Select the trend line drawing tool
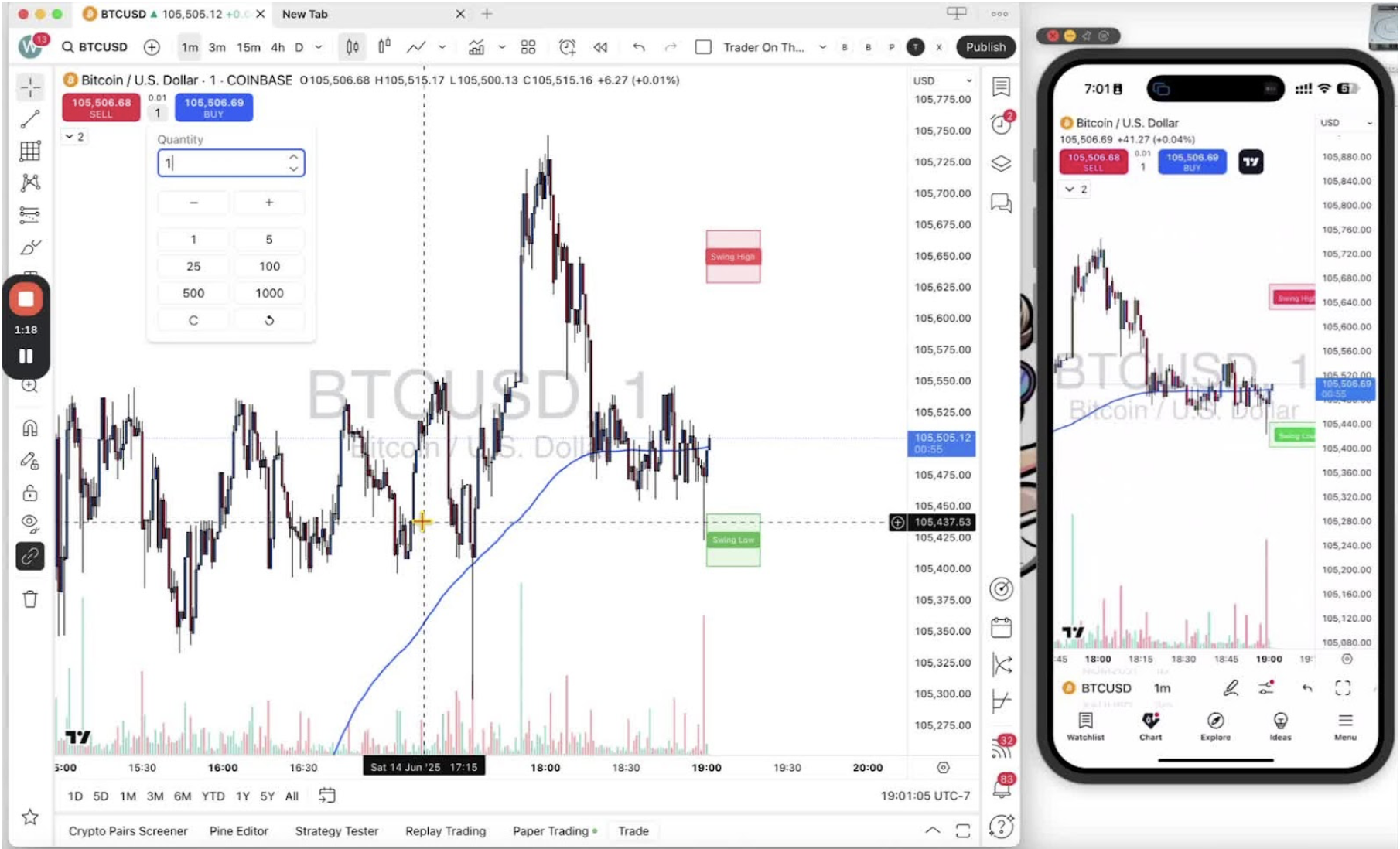Image resolution: width=1400 pixels, height=849 pixels. click(30, 119)
